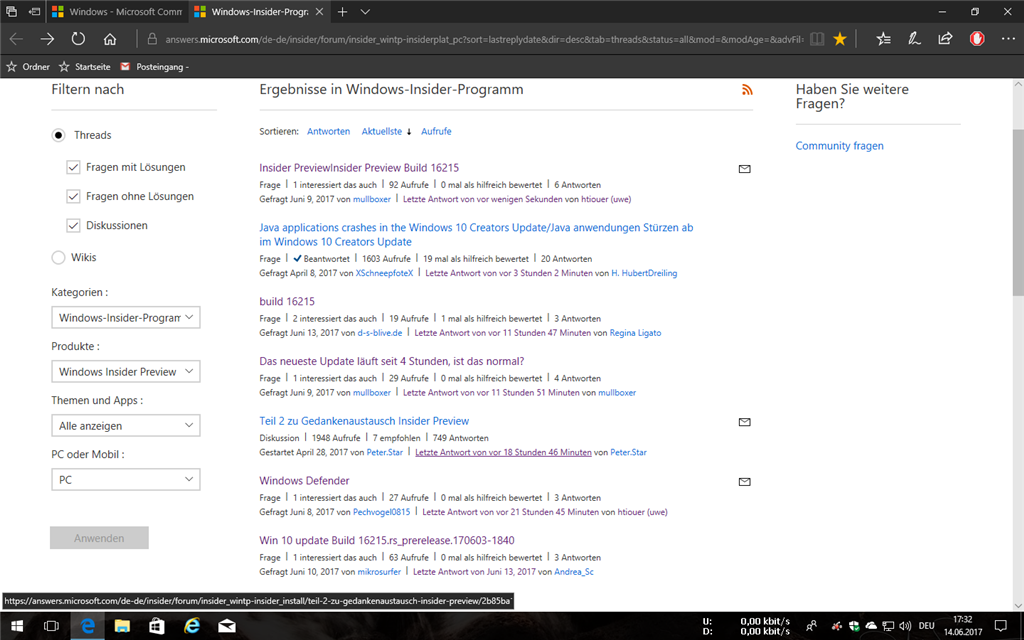Close the Windows-Insider-Programm tab
The image size is (1024, 640).
click(x=319, y=12)
